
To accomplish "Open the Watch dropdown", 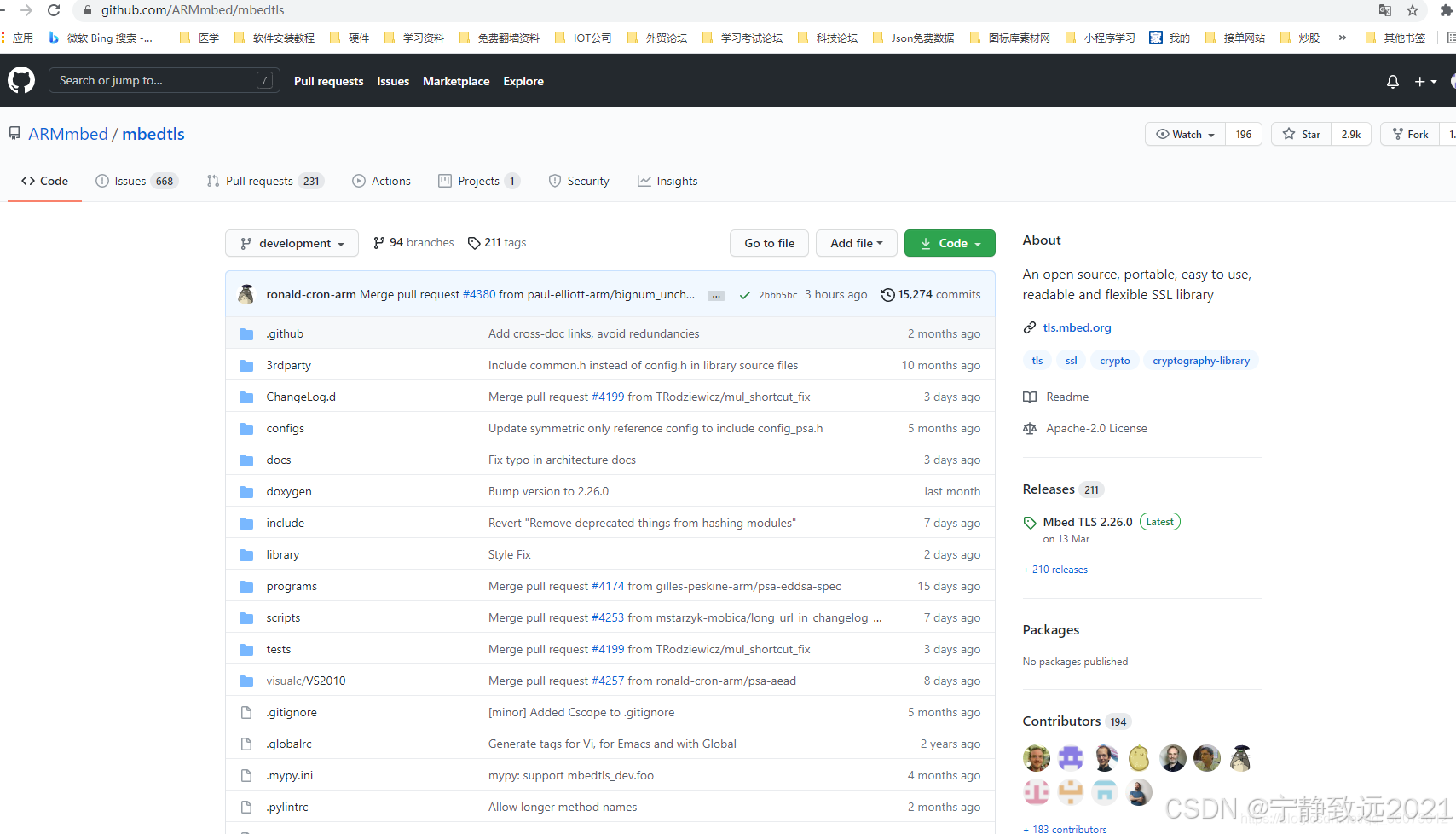I will (x=1185, y=135).
